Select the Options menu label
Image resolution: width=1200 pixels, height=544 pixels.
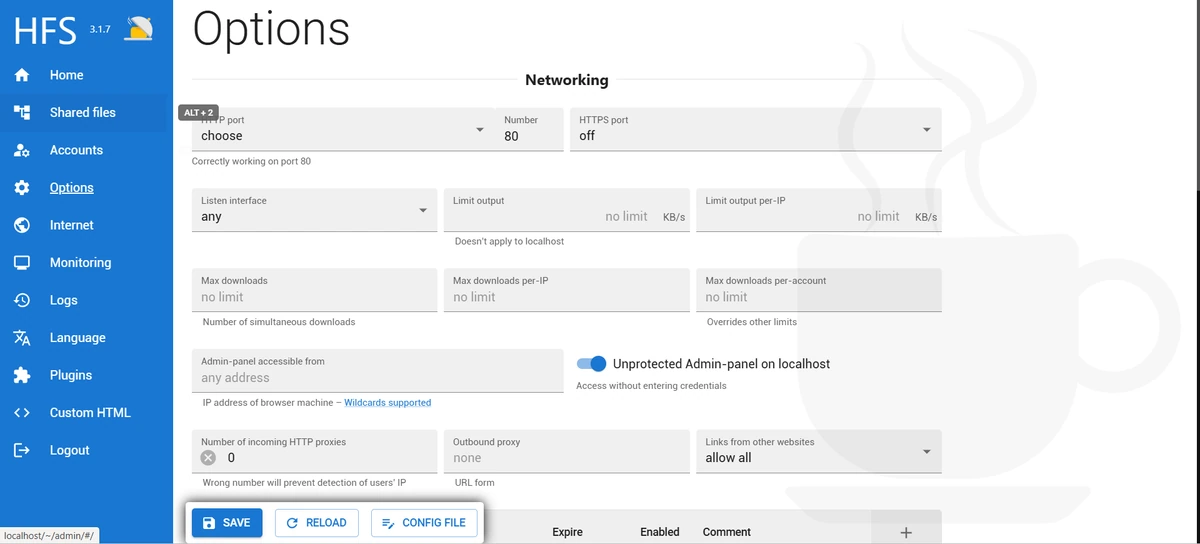click(x=72, y=187)
